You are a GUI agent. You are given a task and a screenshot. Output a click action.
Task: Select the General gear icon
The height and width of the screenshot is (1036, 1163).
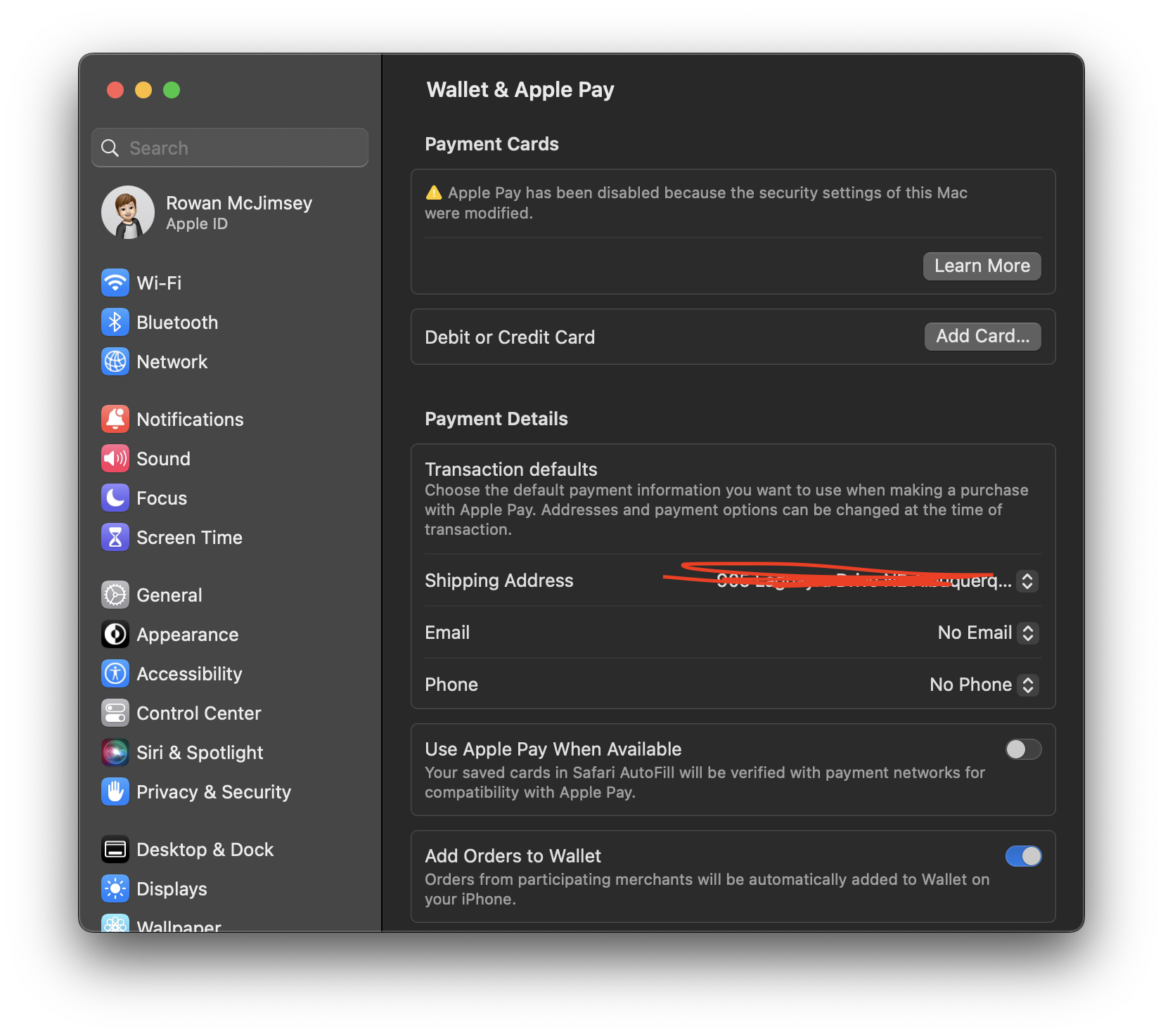pos(115,595)
